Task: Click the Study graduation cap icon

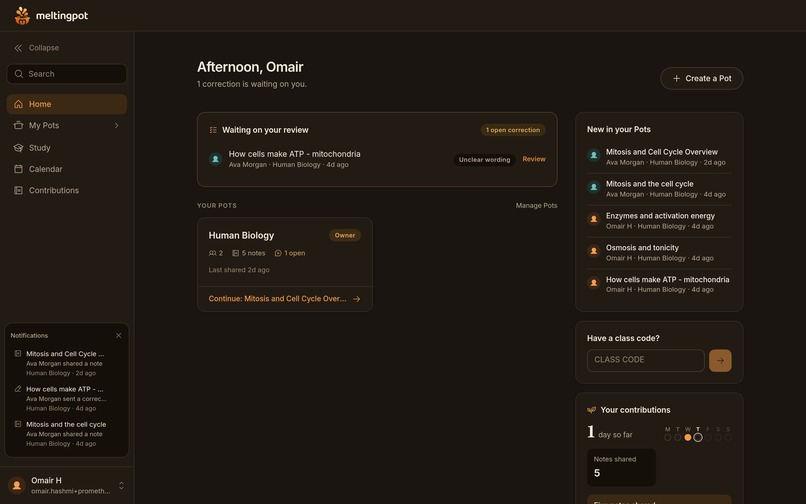Action: [x=19, y=148]
